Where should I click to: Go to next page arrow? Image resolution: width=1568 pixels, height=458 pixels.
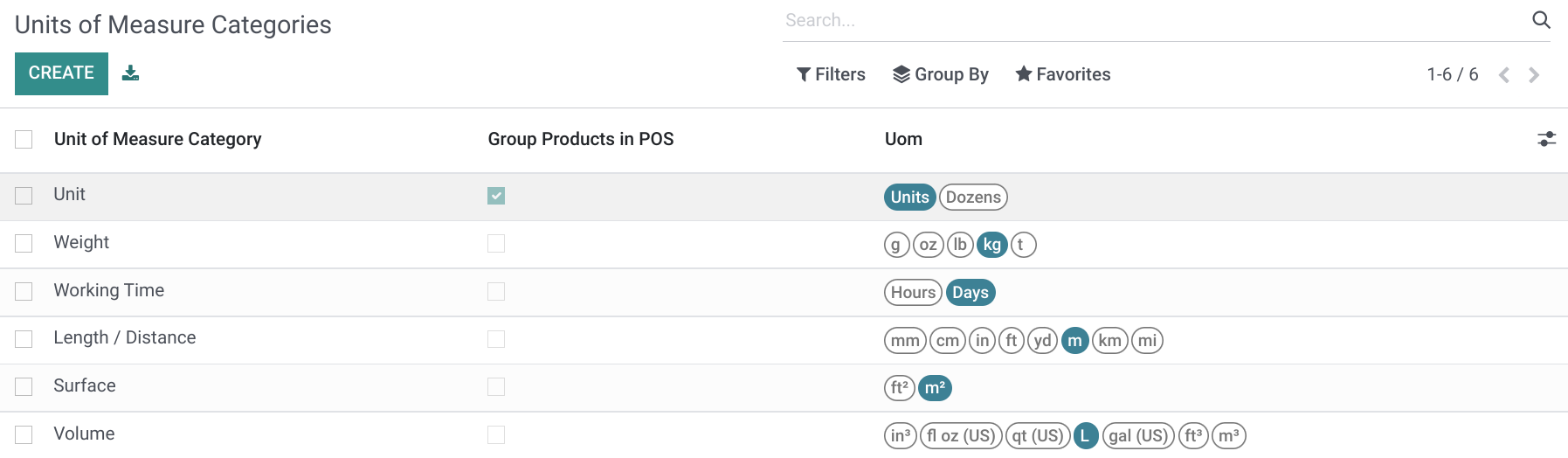tap(1534, 75)
